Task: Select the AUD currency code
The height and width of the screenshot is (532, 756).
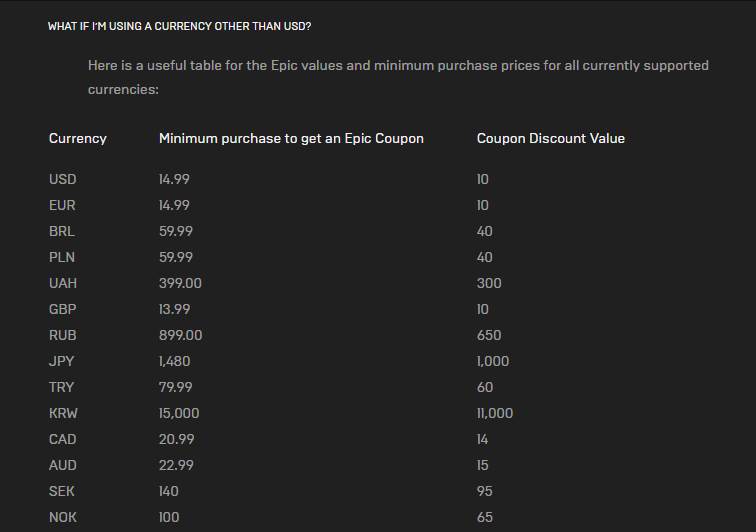Action: [62, 465]
